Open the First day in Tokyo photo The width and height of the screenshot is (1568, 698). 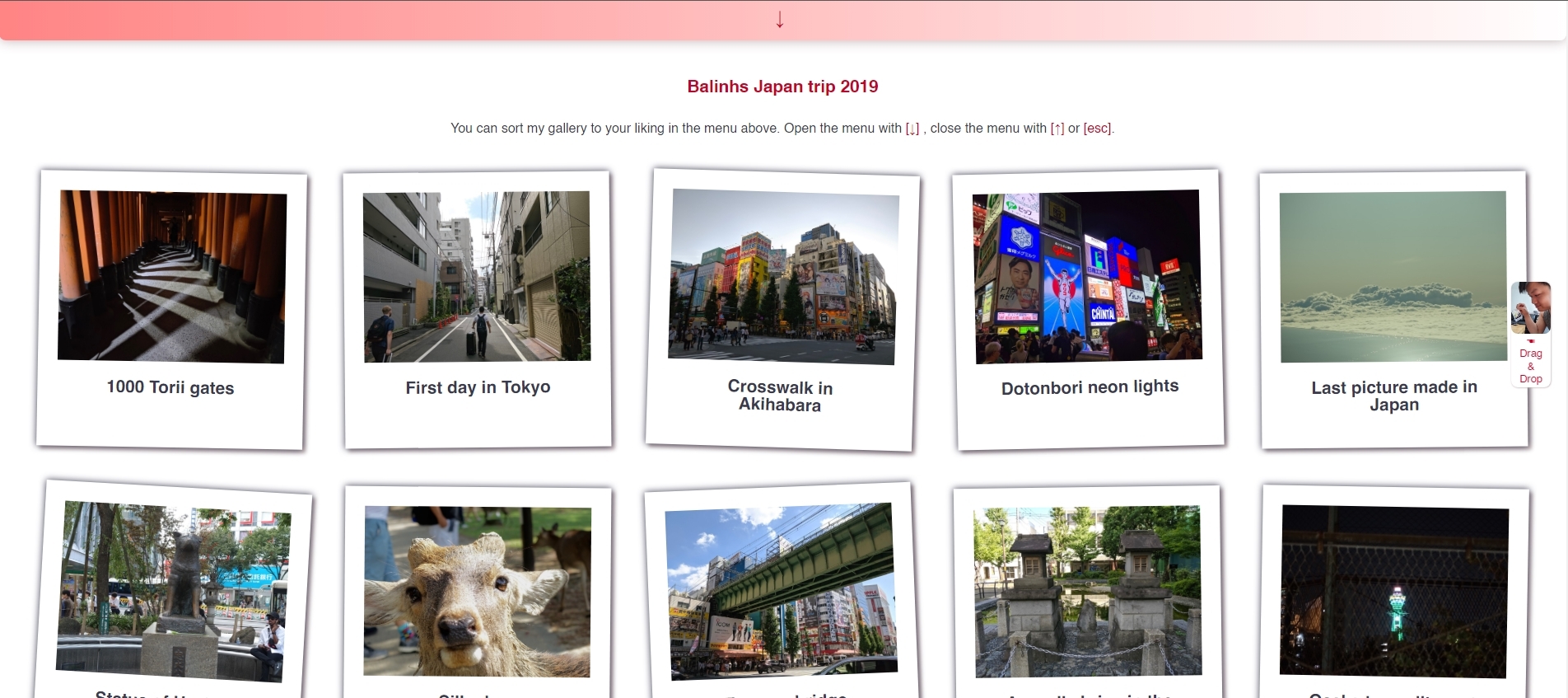(x=477, y=277)
